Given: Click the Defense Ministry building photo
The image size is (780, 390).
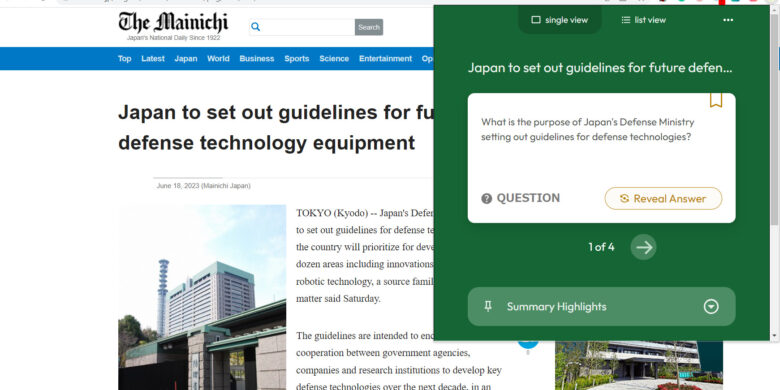Looking at the screenshot, I should 202,297.
